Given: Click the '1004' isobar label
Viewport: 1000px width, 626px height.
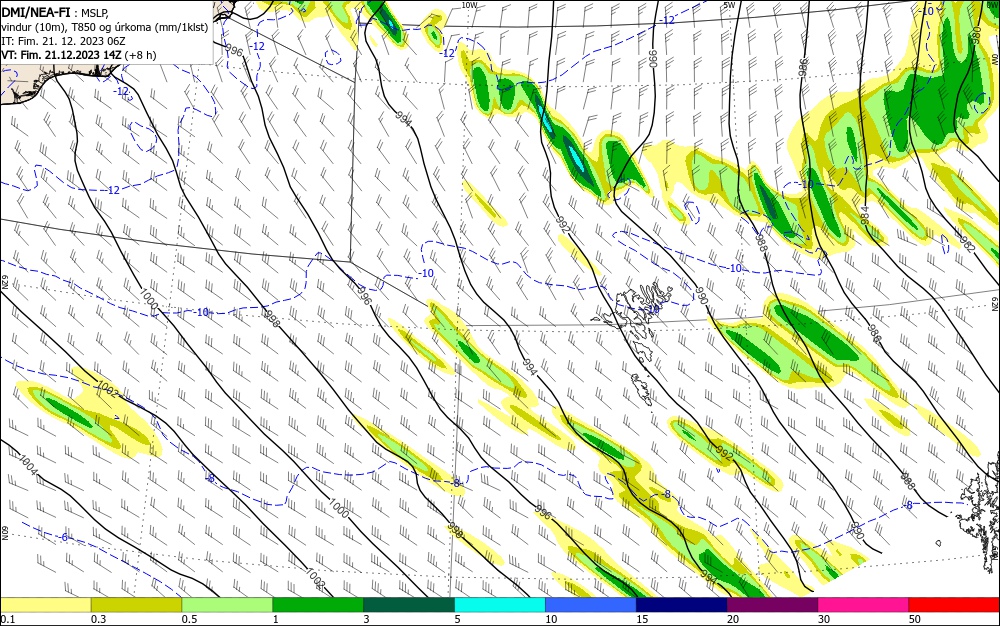Looking at the screenshot, I should pyautogui.click(x=29, y=464).
